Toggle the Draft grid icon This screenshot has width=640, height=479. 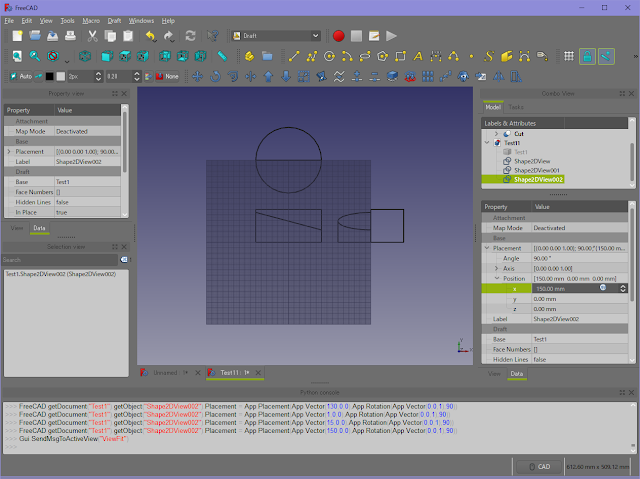[x=568, y=56]
